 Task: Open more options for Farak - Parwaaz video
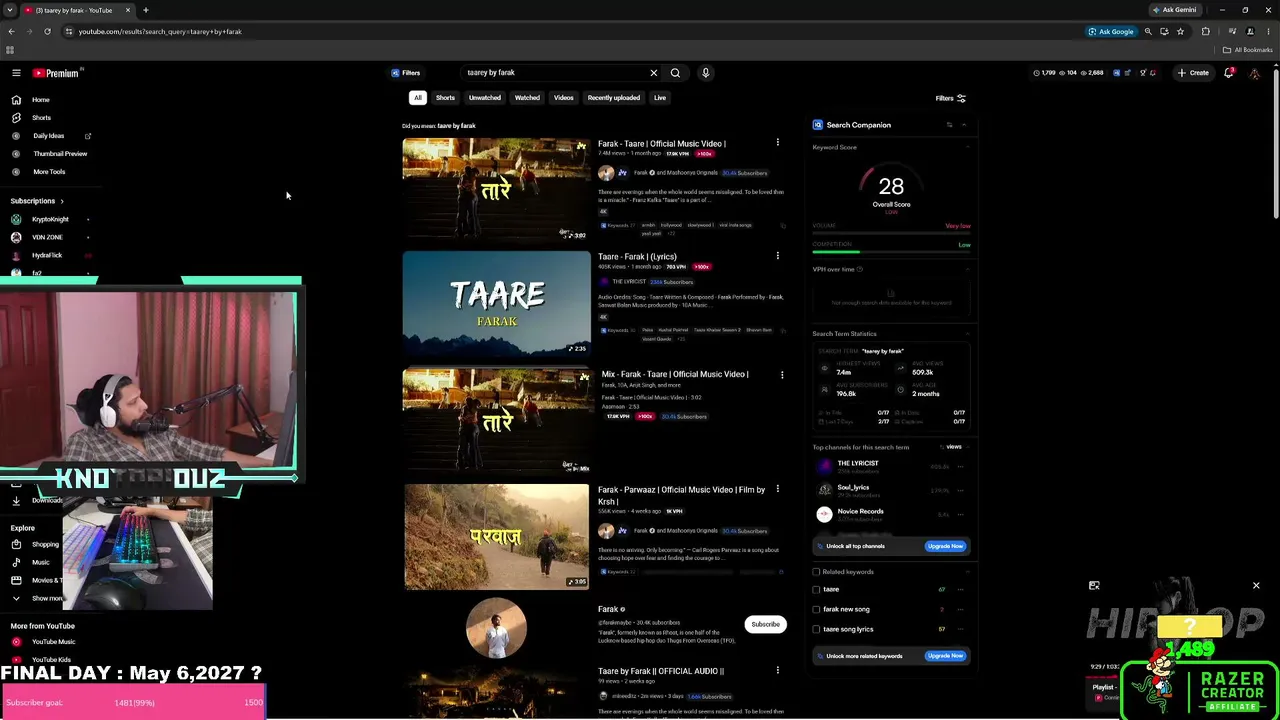click(777, 490)
